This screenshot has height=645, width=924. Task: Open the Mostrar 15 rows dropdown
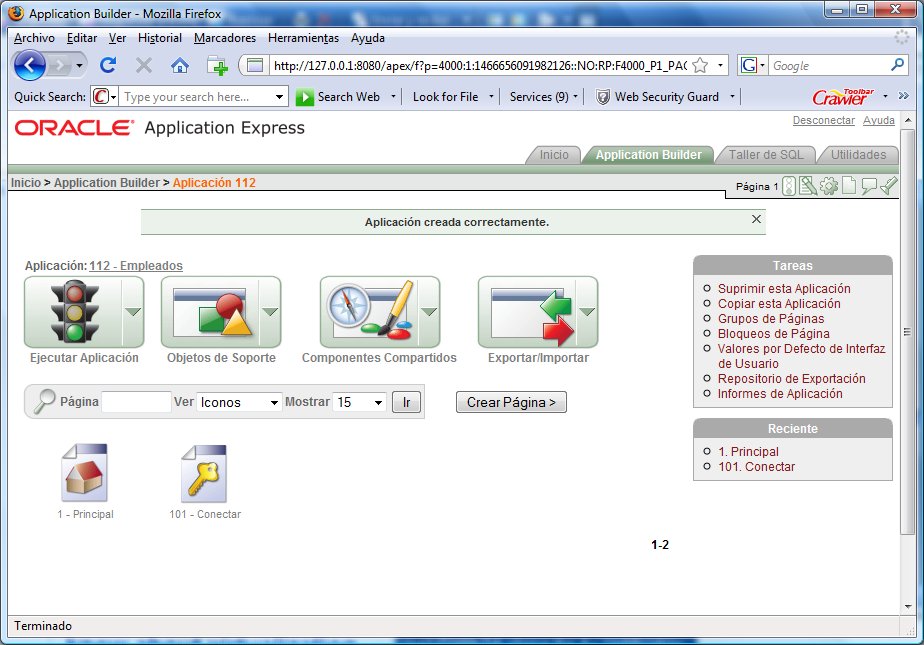tap(359, 402)
